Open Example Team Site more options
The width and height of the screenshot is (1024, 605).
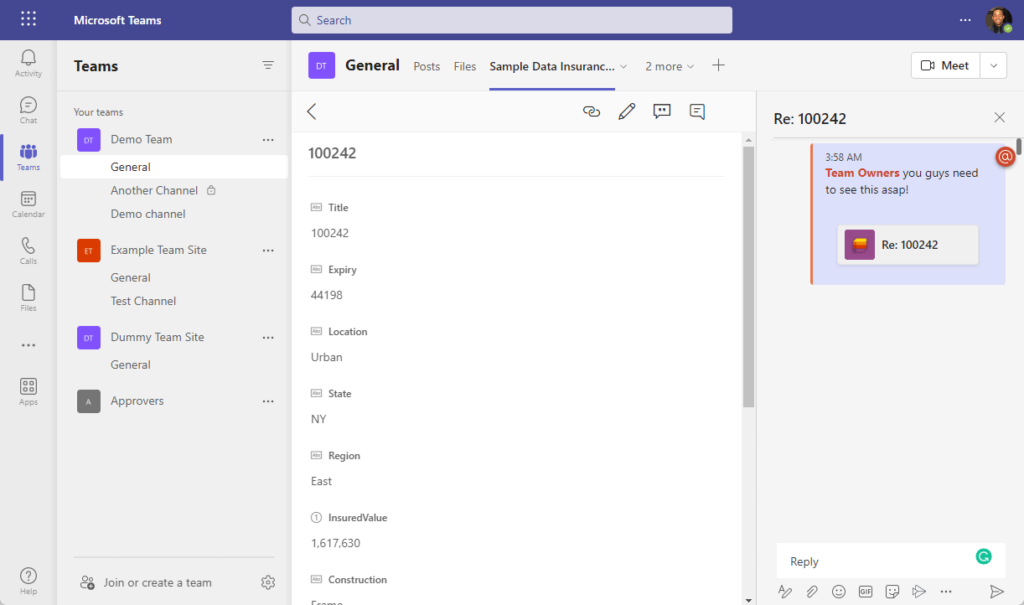tap(268, 250)
